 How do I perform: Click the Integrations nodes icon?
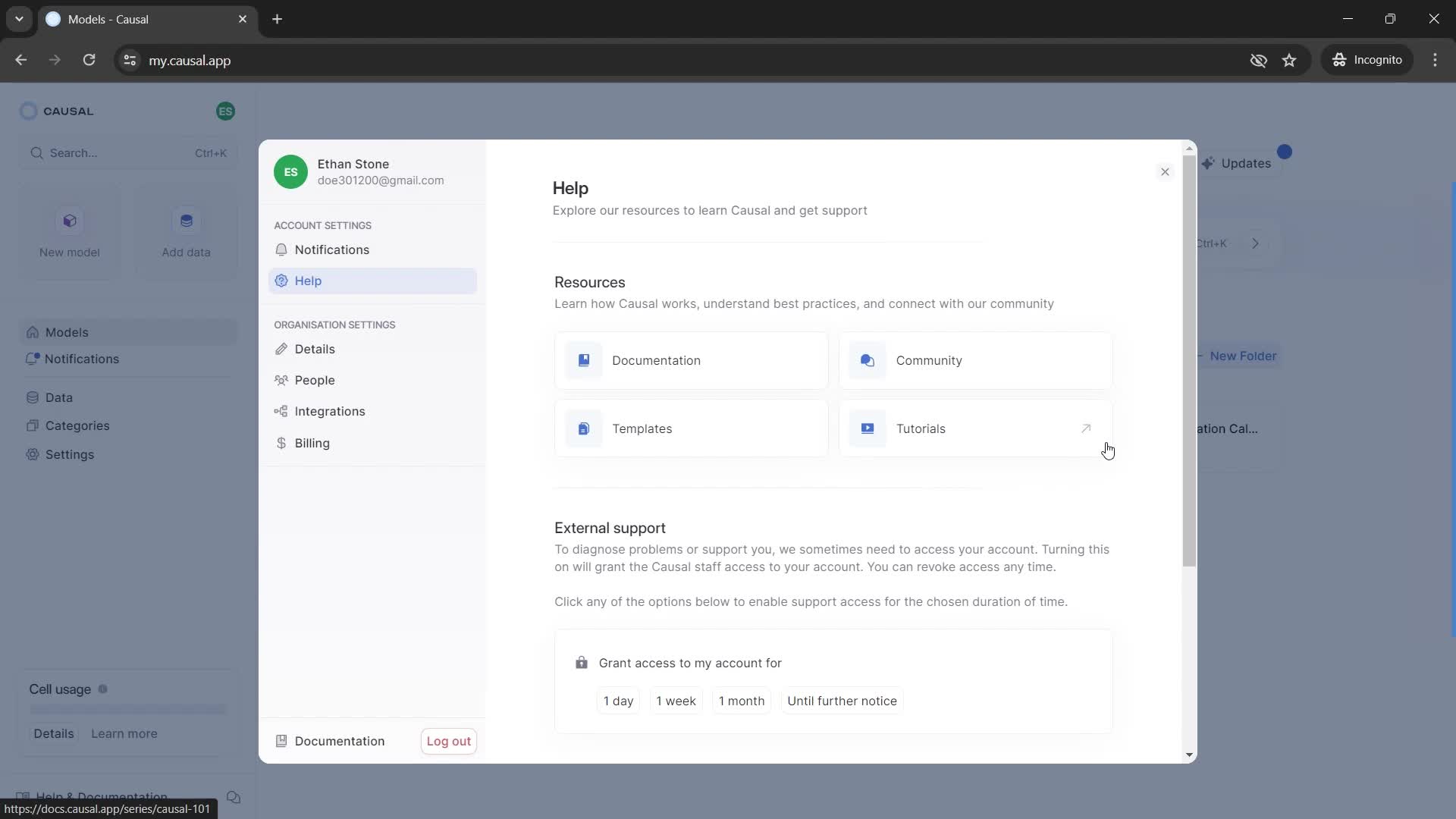281,411
